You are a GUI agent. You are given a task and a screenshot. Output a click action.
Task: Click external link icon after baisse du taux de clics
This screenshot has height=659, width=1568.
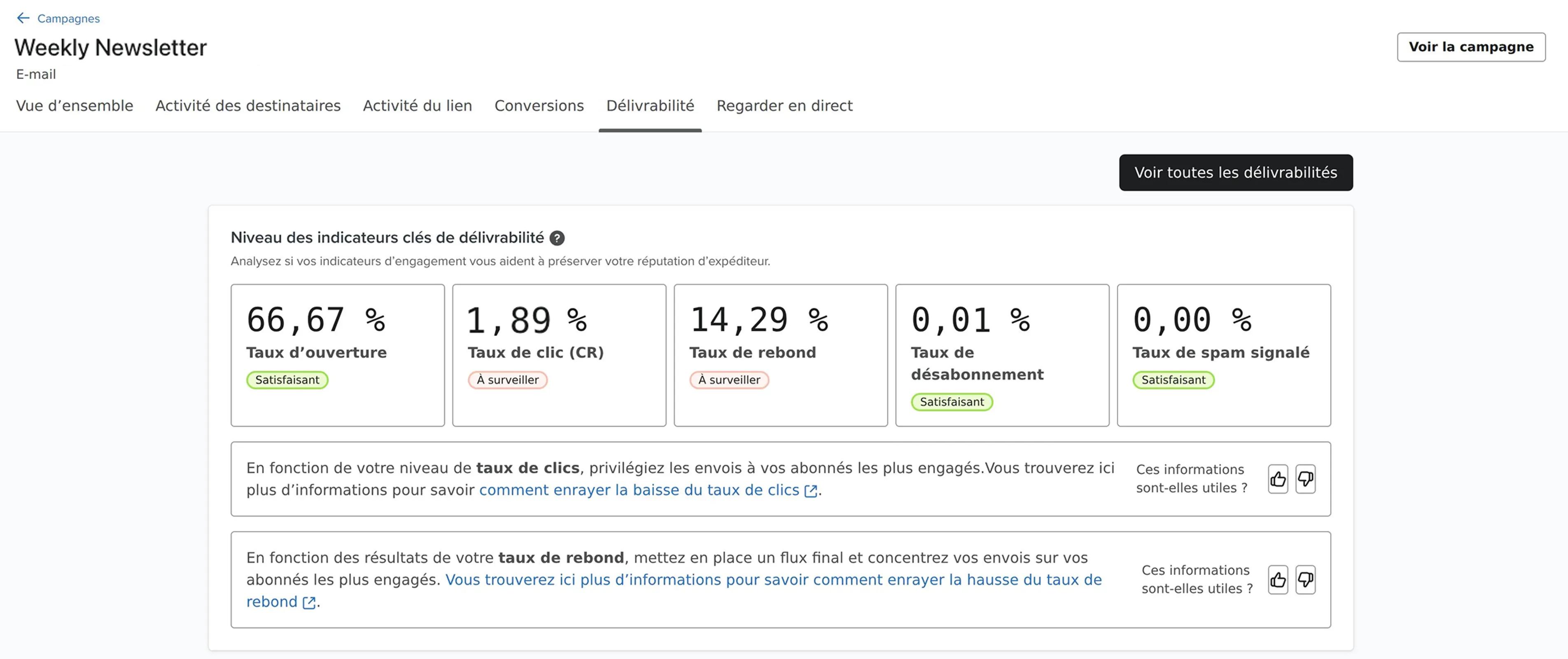810,491
